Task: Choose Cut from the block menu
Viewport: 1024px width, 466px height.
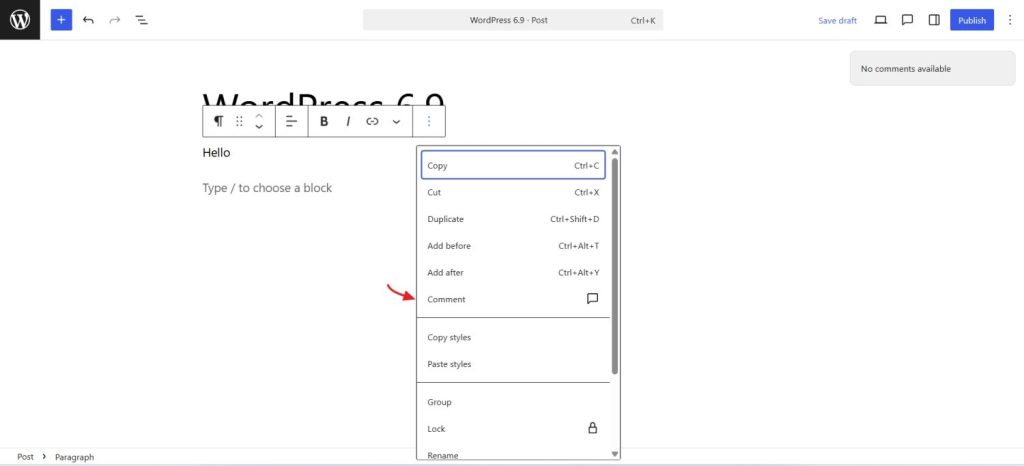Action: (x=513, y=193)
